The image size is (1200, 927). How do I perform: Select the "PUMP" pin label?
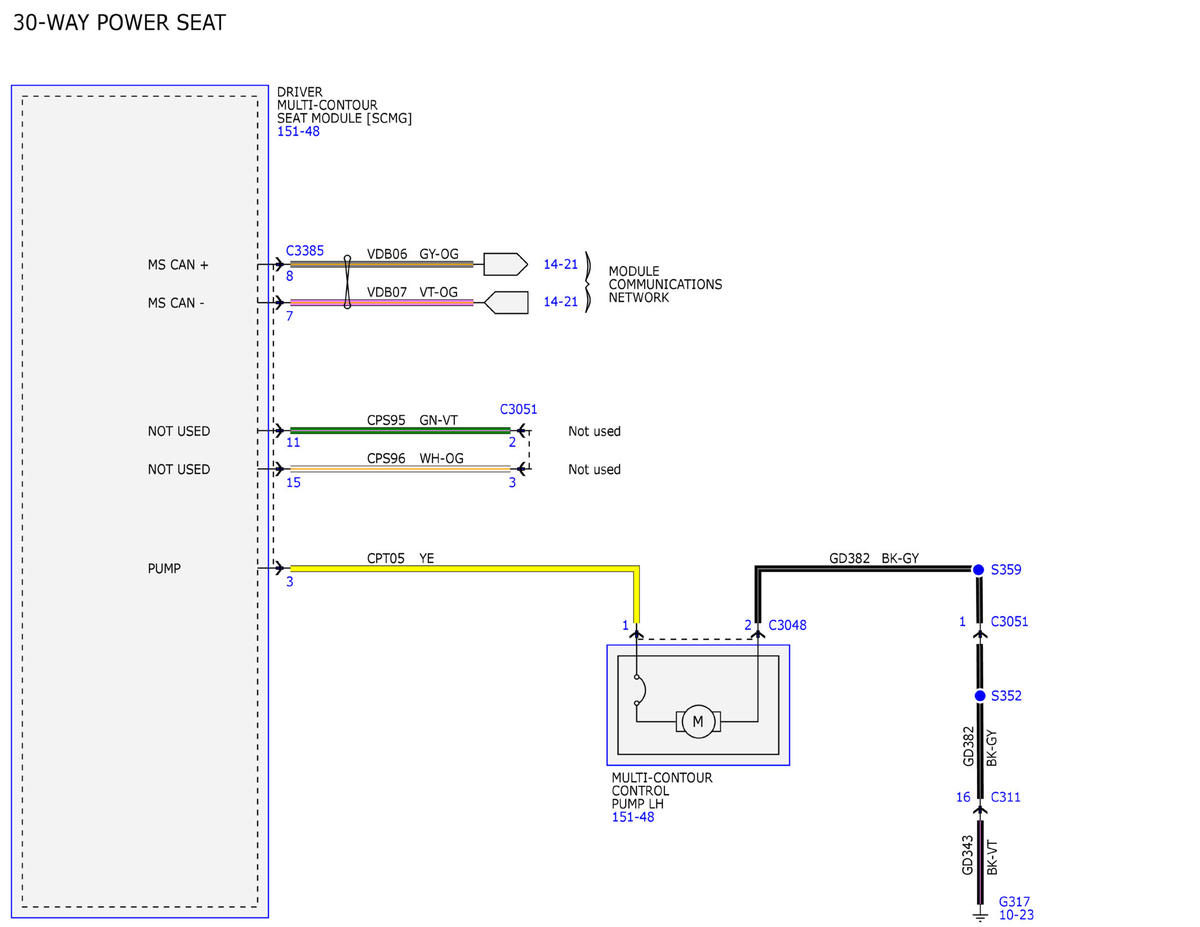[x=164, y=568]
